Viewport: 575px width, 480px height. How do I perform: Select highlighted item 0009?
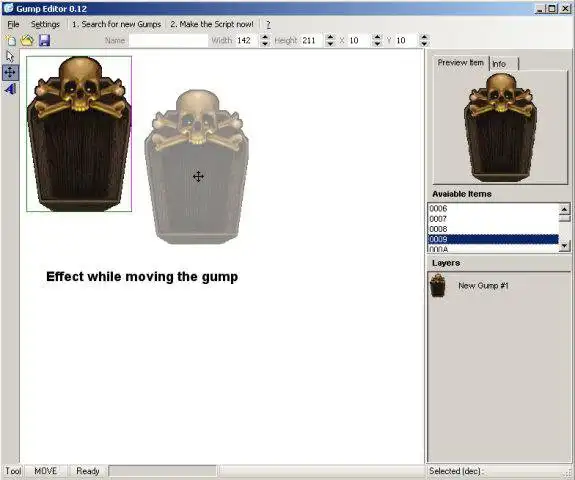(493, 239)
